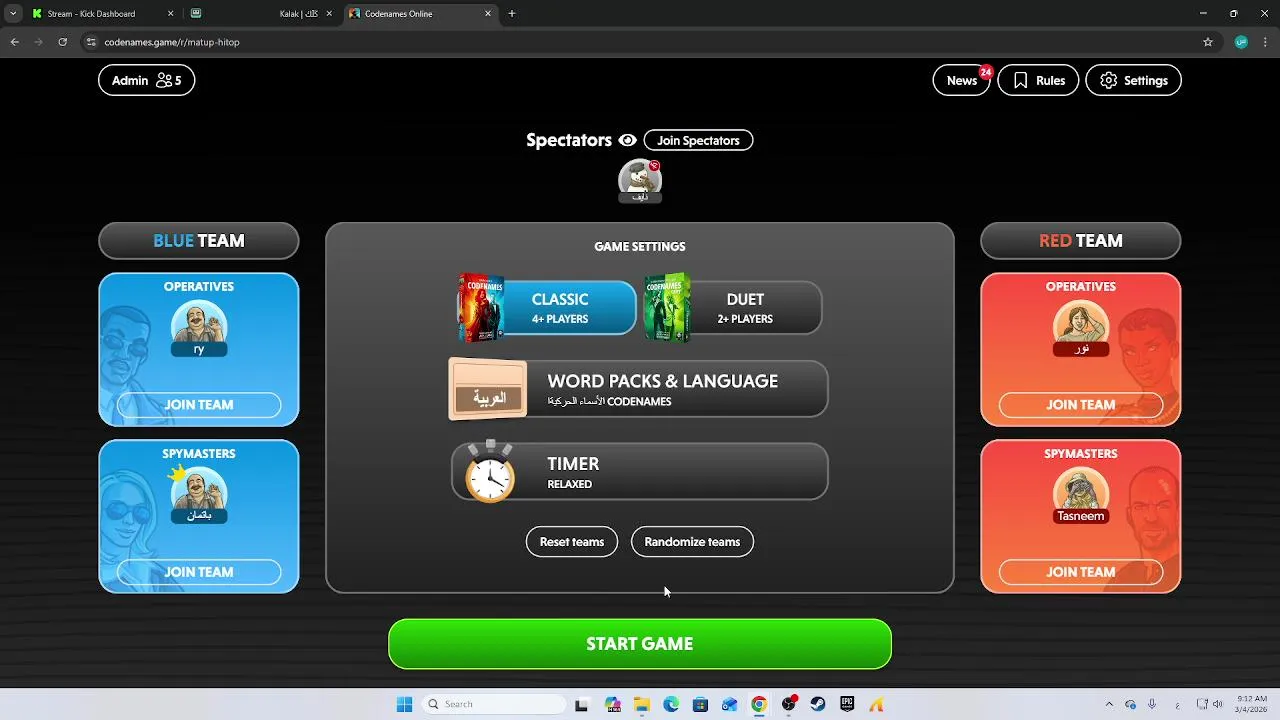Image resolution: width=1280 pixels, height=720 pixels.
Task: Open Microsoft Store from taskbar
Action: click(700, 704)
